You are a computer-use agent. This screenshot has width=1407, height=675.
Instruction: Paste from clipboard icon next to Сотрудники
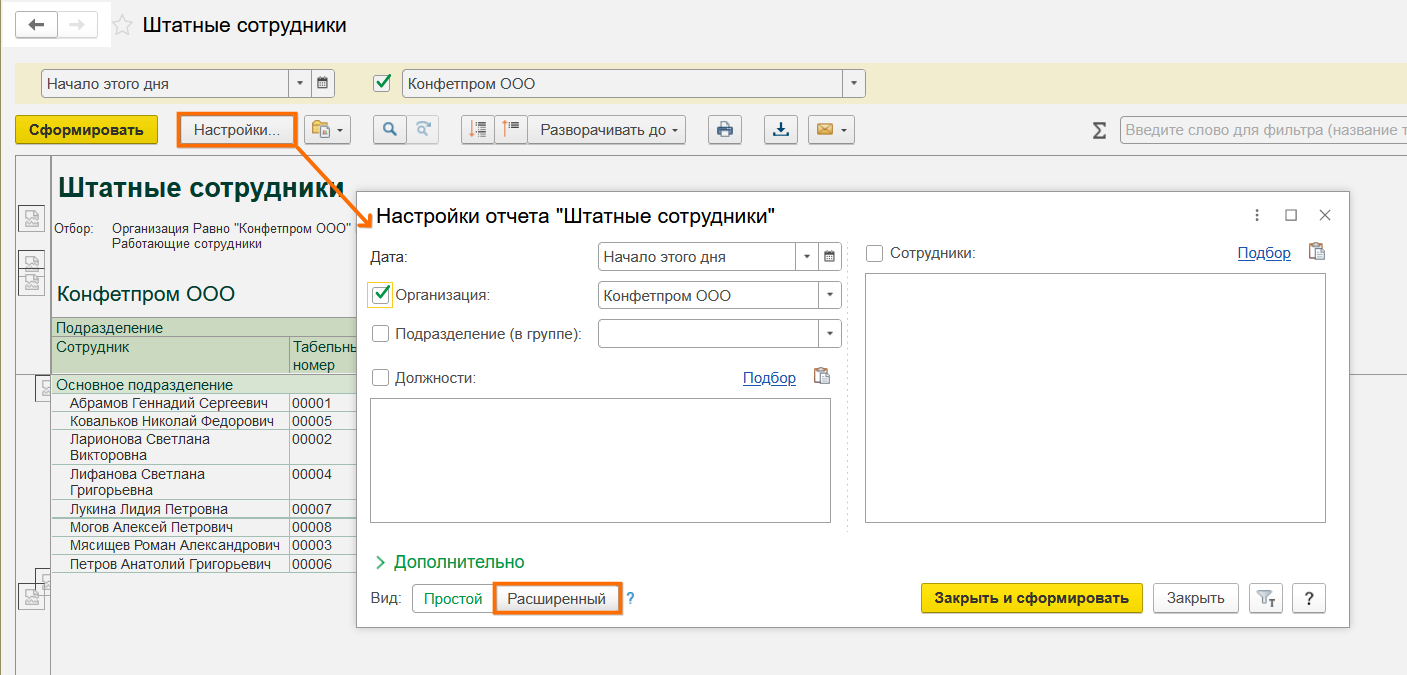[x=1317, y=252]
